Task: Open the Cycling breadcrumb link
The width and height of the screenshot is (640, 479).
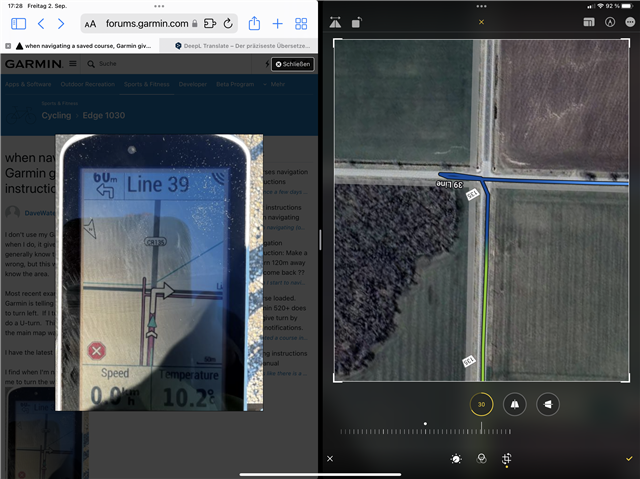Action: point(56,115)
